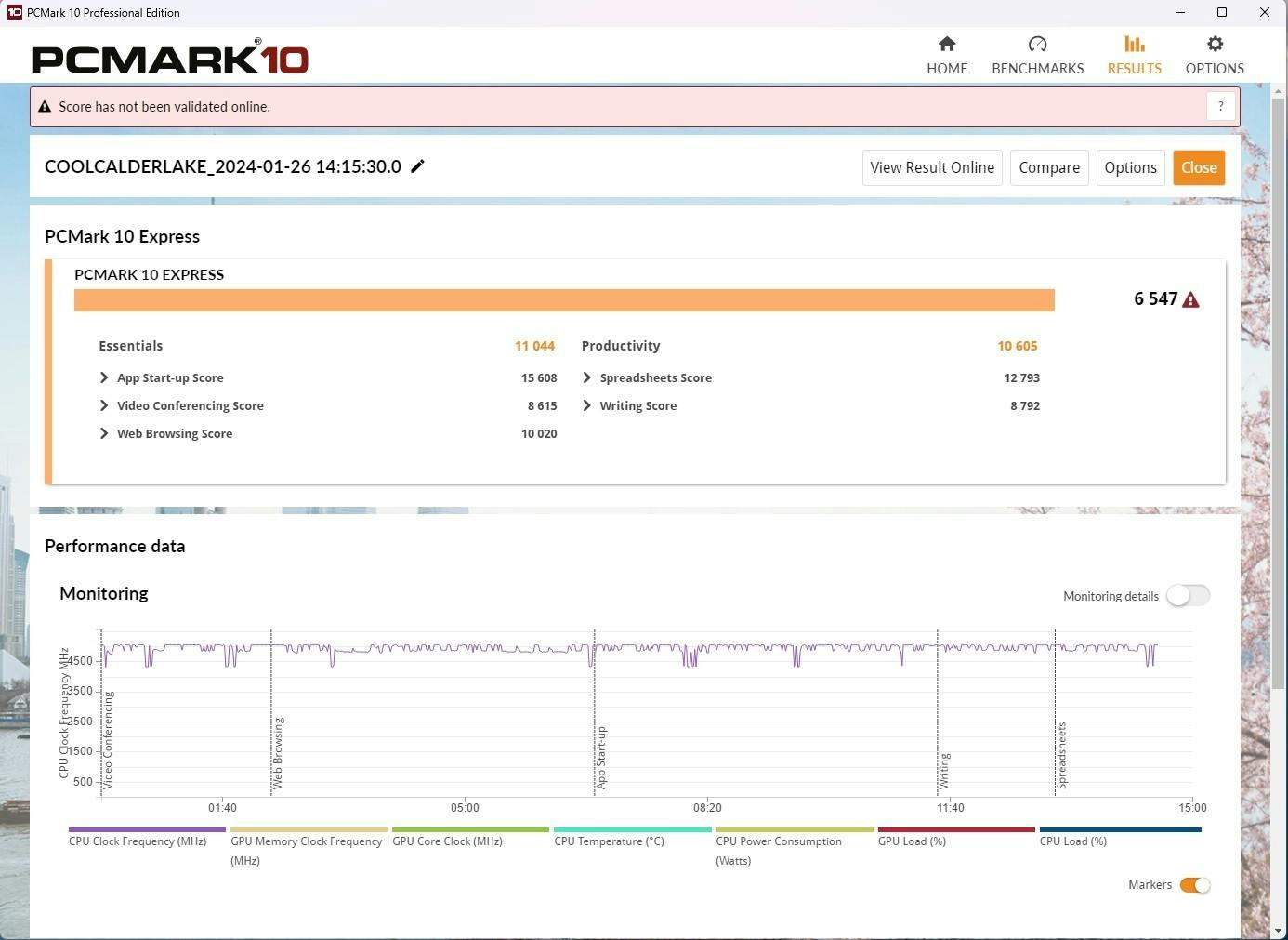
Task: Click the Results bar chart icon
Action: click(x=1134, y=44)
